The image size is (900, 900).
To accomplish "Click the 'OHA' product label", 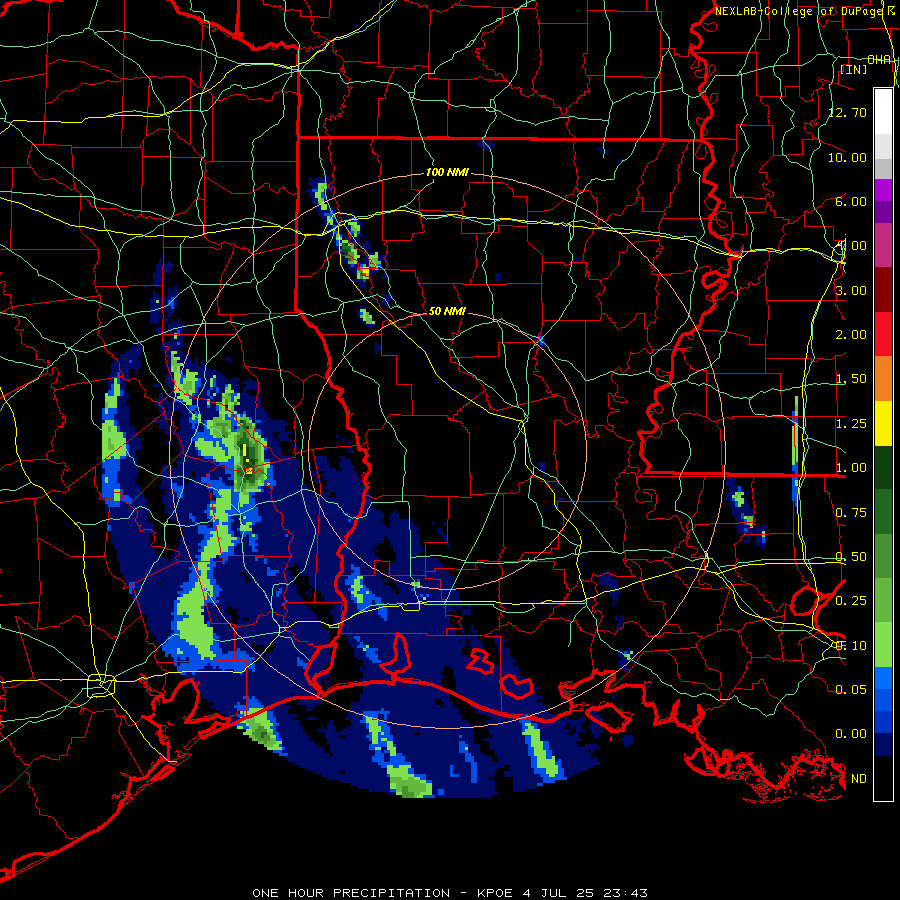I will click(879, 59).
